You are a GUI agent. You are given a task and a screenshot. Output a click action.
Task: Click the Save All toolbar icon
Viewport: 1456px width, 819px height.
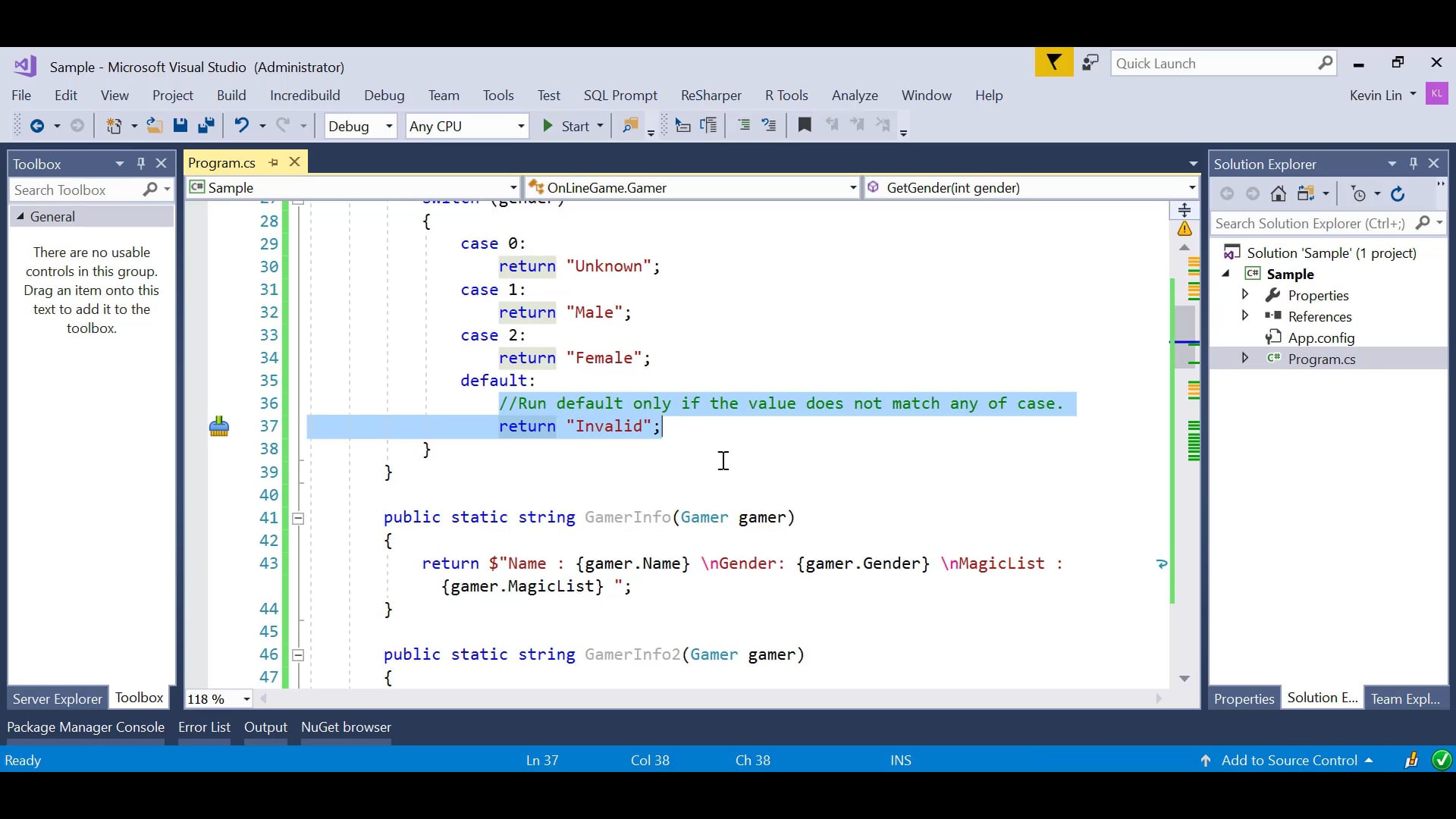tap(206, 126)
